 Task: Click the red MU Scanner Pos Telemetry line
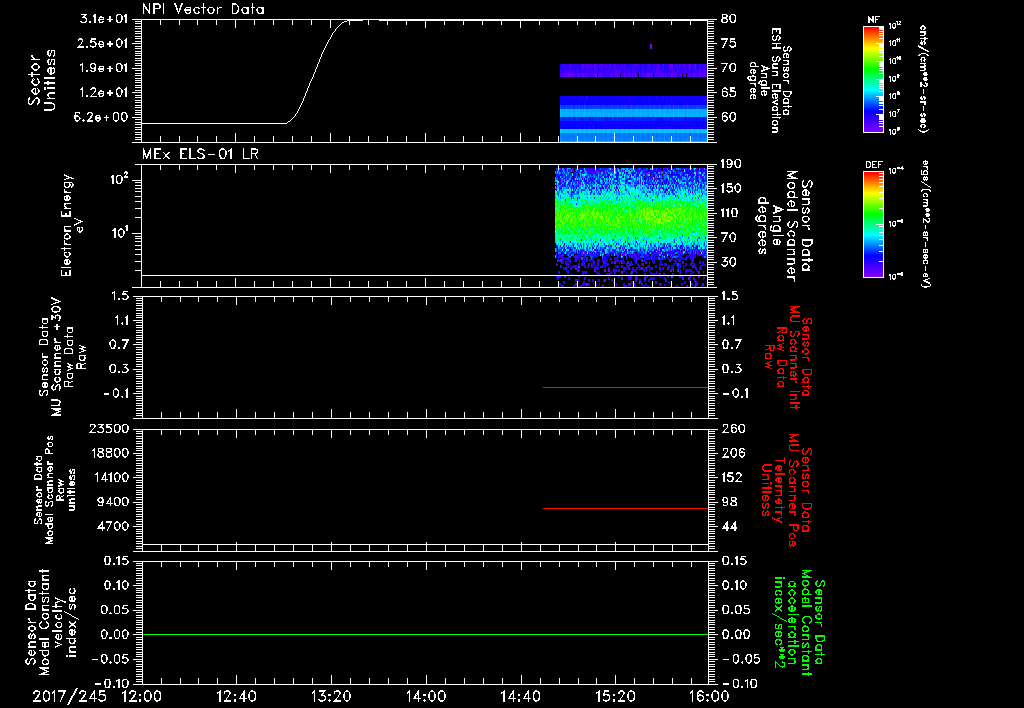pyautogui.click(x=626, y=508)
